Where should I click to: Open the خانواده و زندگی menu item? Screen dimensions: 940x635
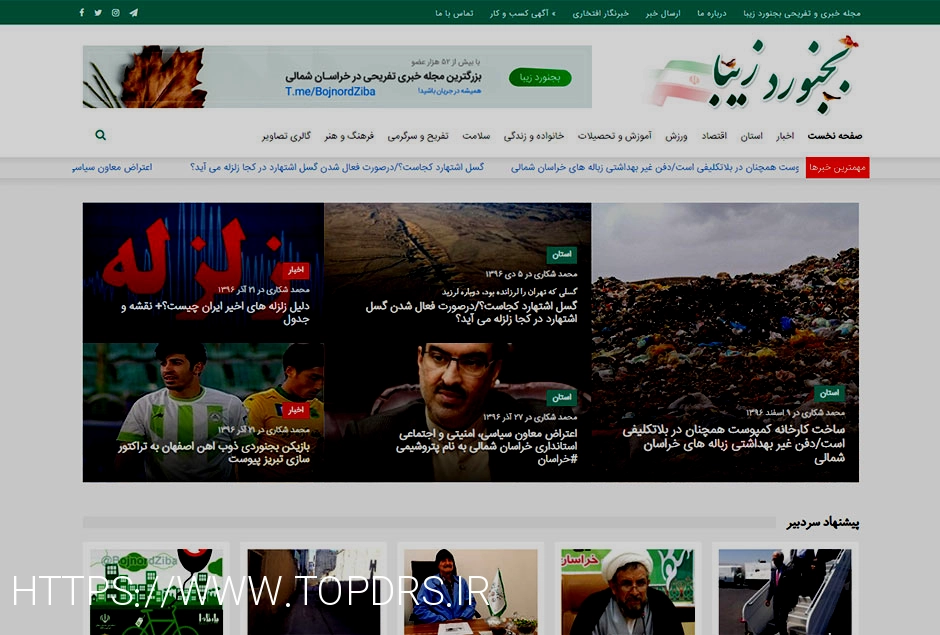click(534, 136)
